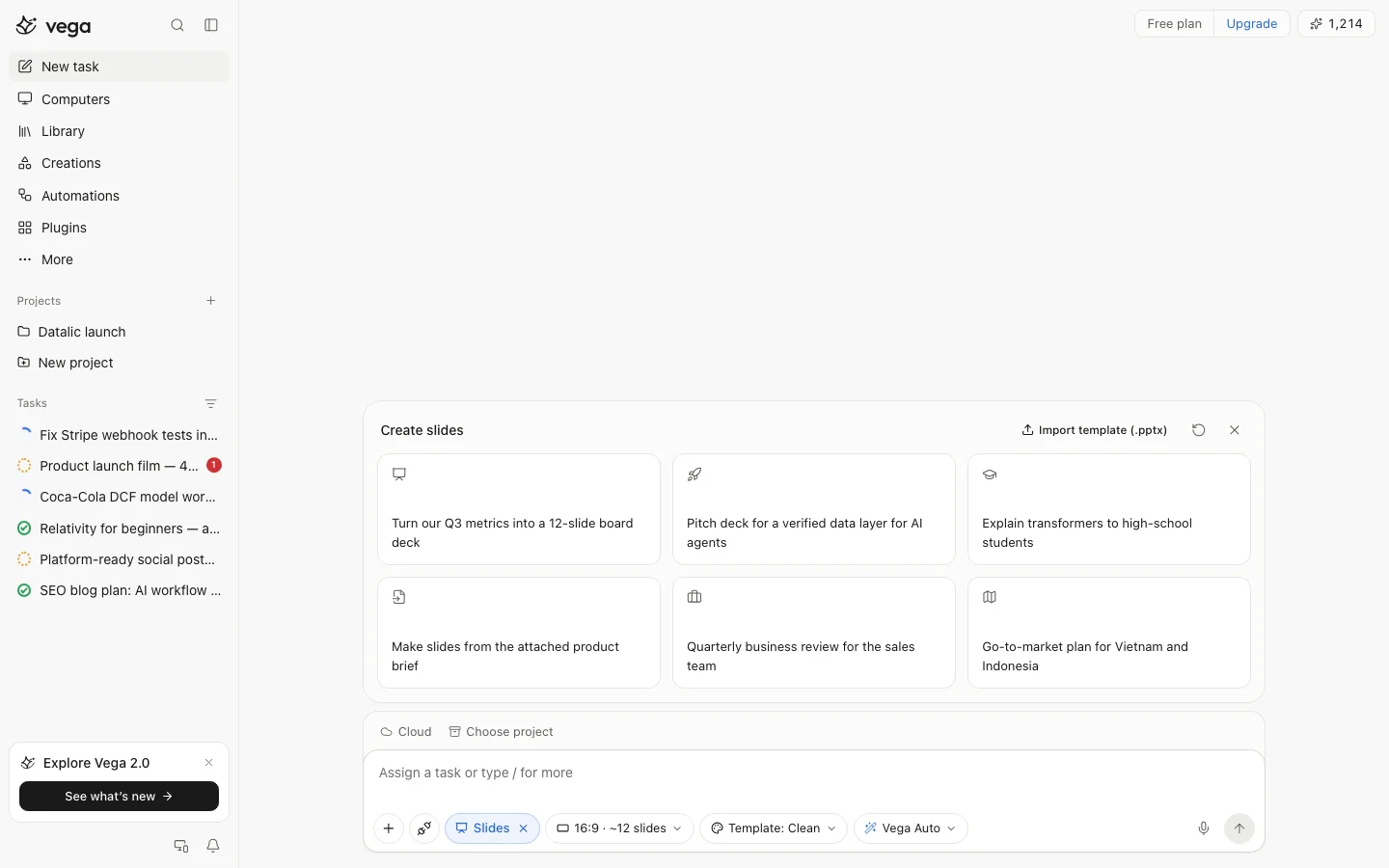Click See what's new button
Viewport: 1389px width, 868px height.
pos(119,797)
